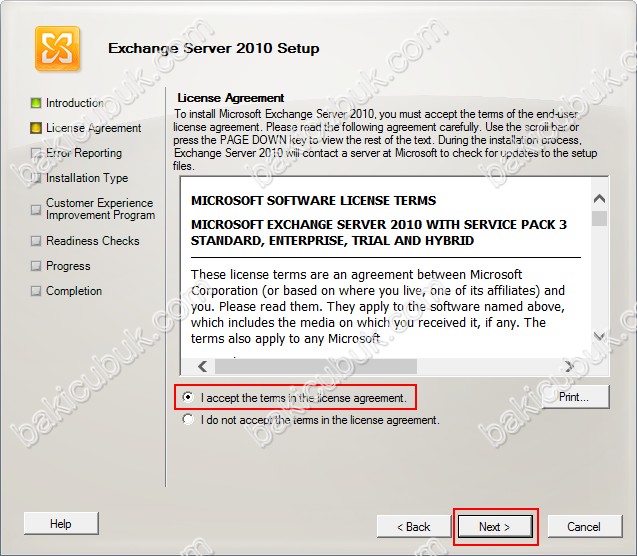The image size is (637, 556).
Task: Click the Customer Experience Improvement Program step box
Action: (x=36, y=210)
